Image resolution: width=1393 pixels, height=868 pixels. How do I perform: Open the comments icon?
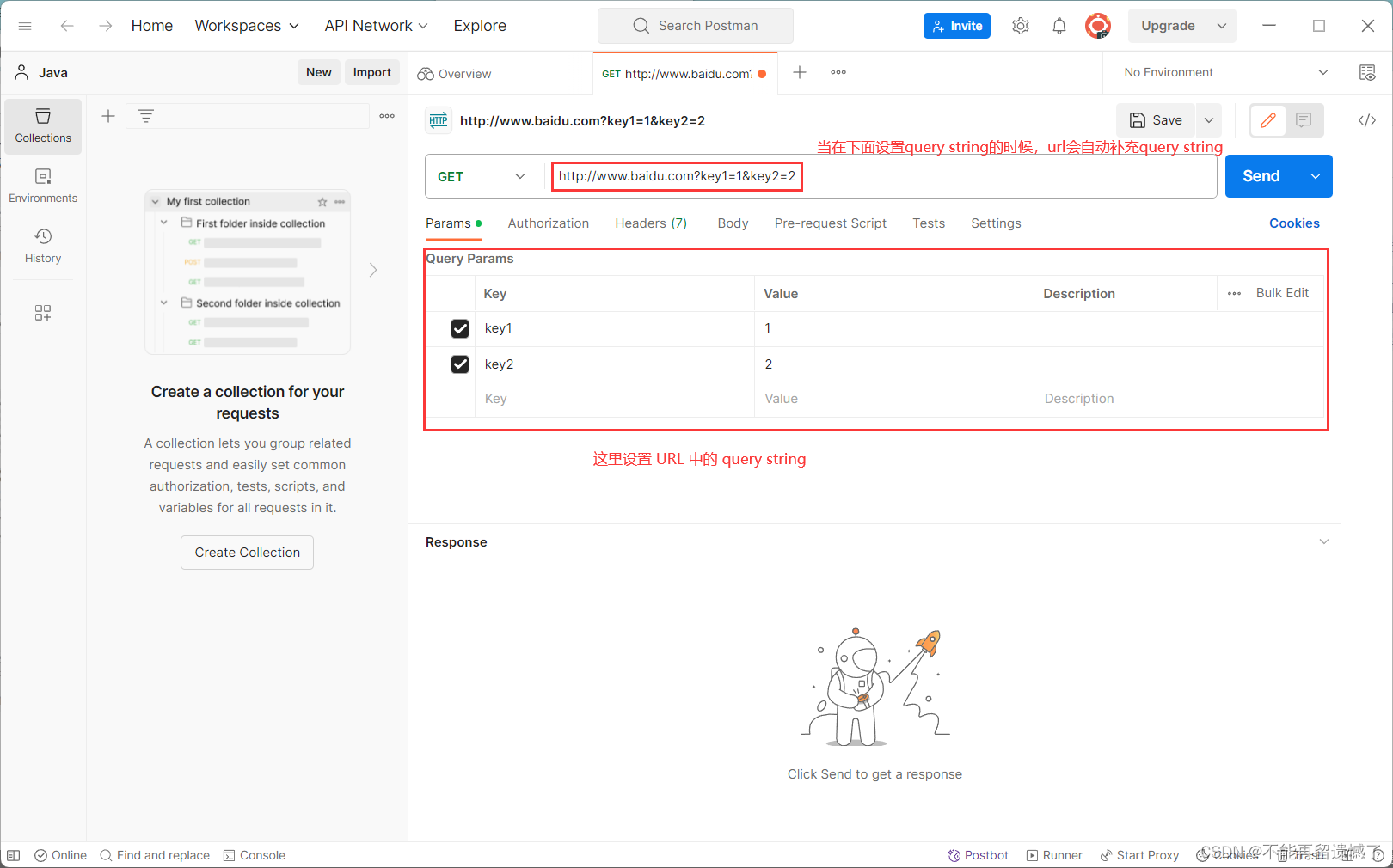pos(1304,120)
